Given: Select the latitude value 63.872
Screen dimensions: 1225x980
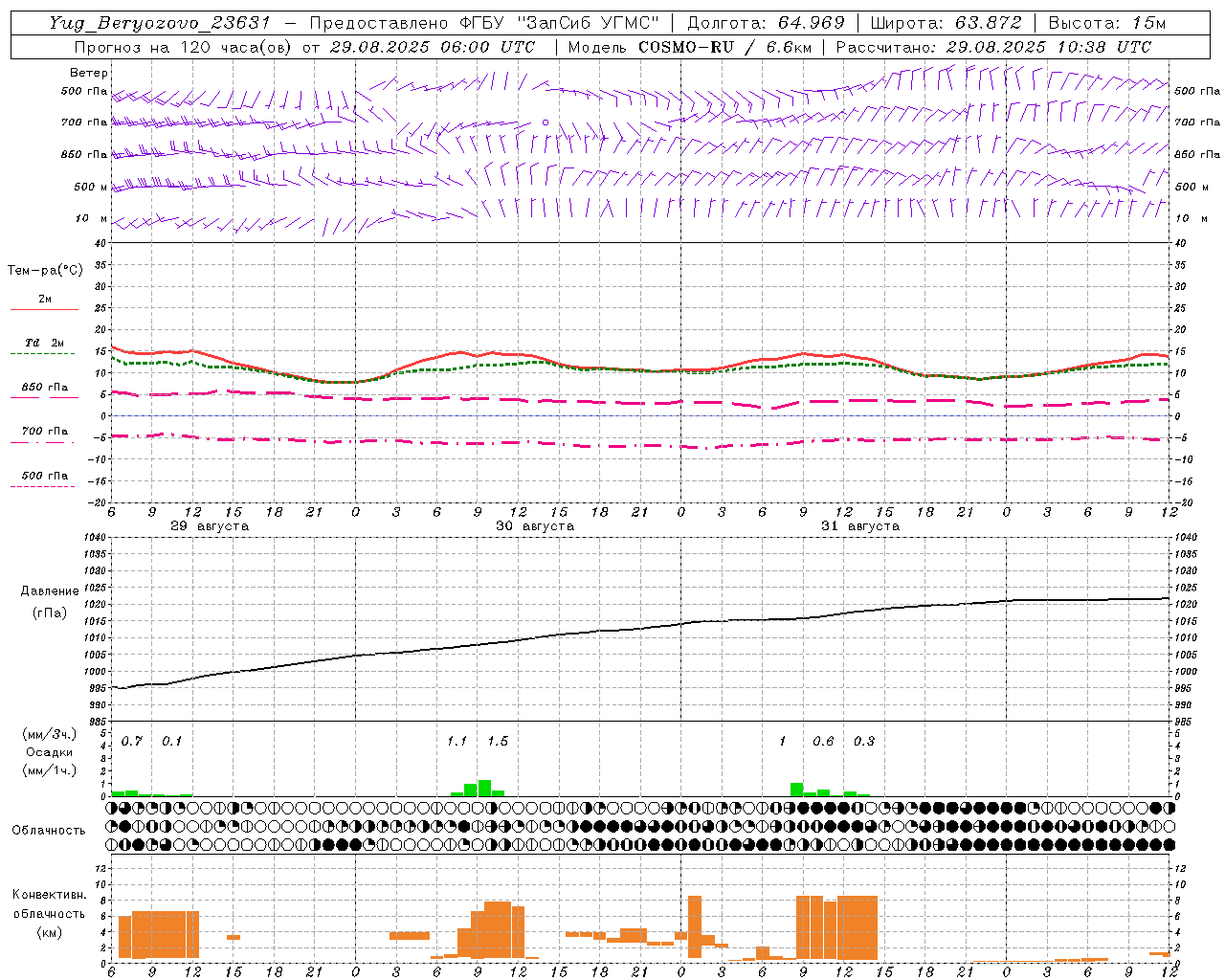Looking at the screenshot, I should [x=989, y=23].
